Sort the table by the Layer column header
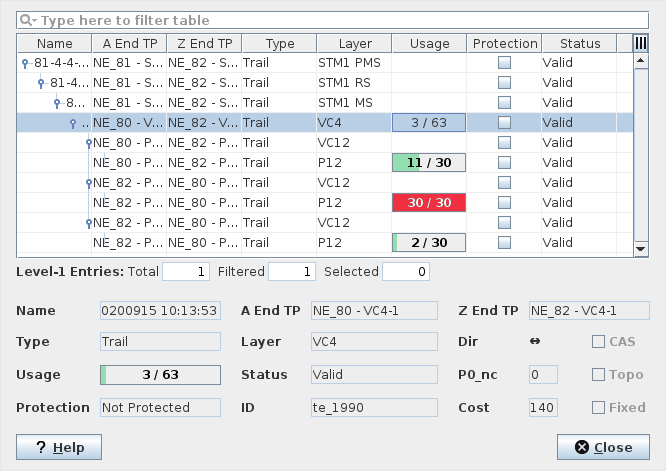The width and height of the screenshot is (666, 471). point(354,44)
